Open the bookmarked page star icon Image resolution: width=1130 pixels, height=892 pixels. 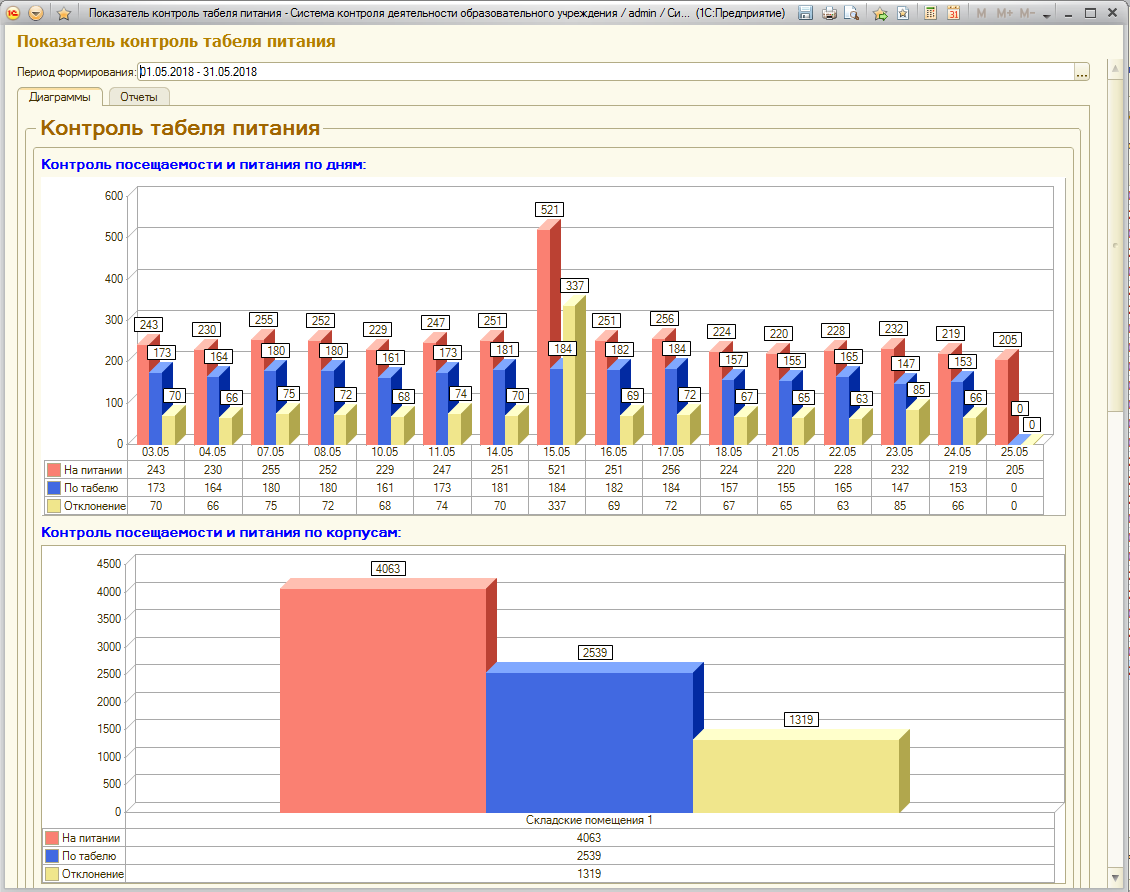click(x=903, y=13)
